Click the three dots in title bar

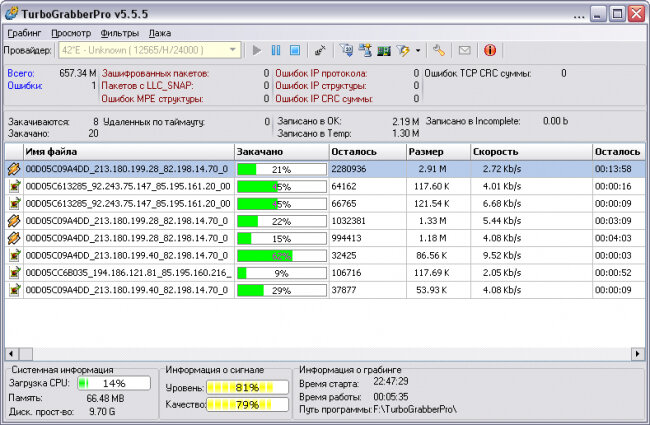pyautogui.click(x=579, y=17)
